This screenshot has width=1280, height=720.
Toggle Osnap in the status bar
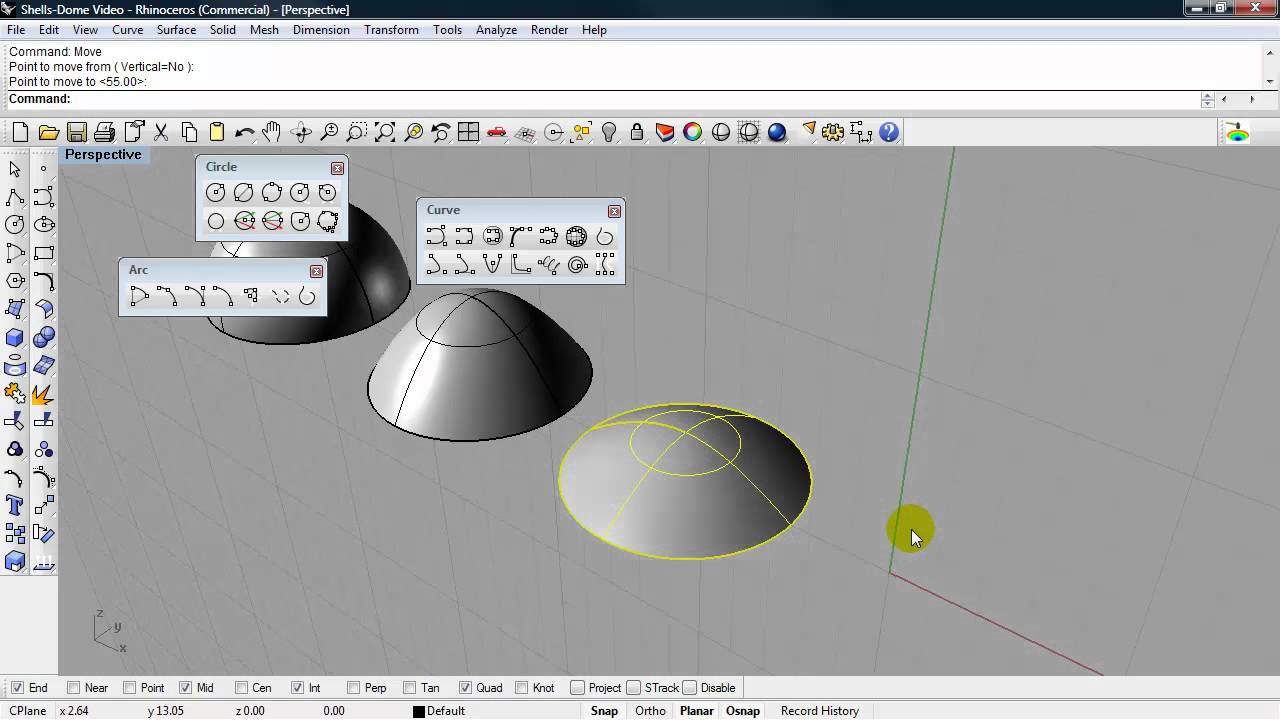coord(743,711)
